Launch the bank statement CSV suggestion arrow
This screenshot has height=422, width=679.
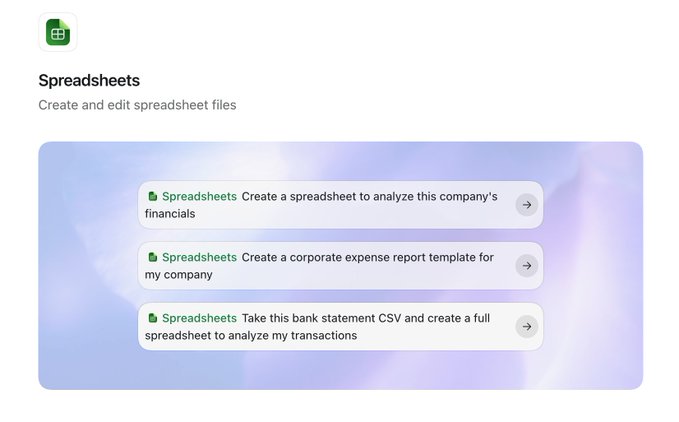pos(527,327)
